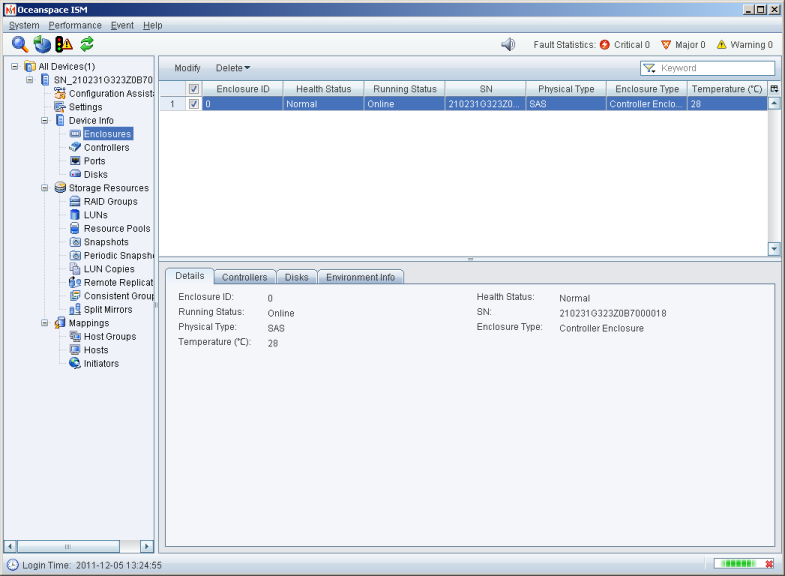Screen dimensions: 785x576
Task: Mute alarm sound via speaker icon
Action: (508, 45)
